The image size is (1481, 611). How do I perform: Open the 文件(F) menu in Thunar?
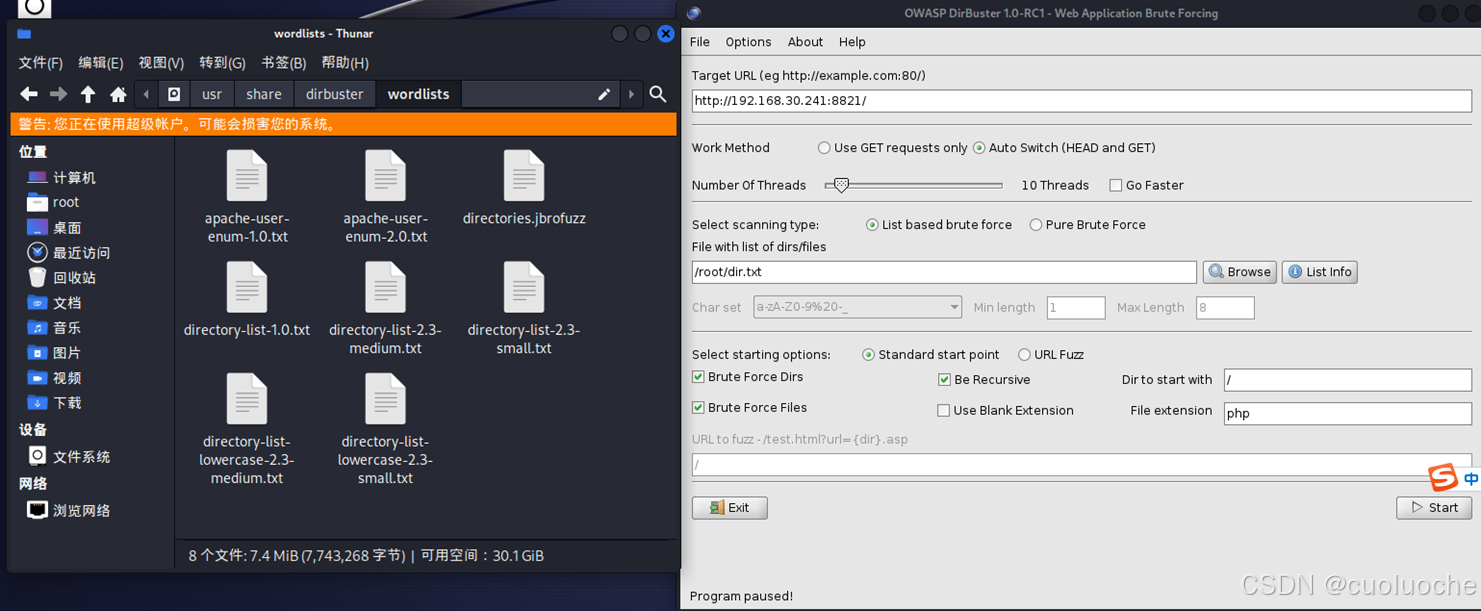pyautogui.click(x=40, y=62)
